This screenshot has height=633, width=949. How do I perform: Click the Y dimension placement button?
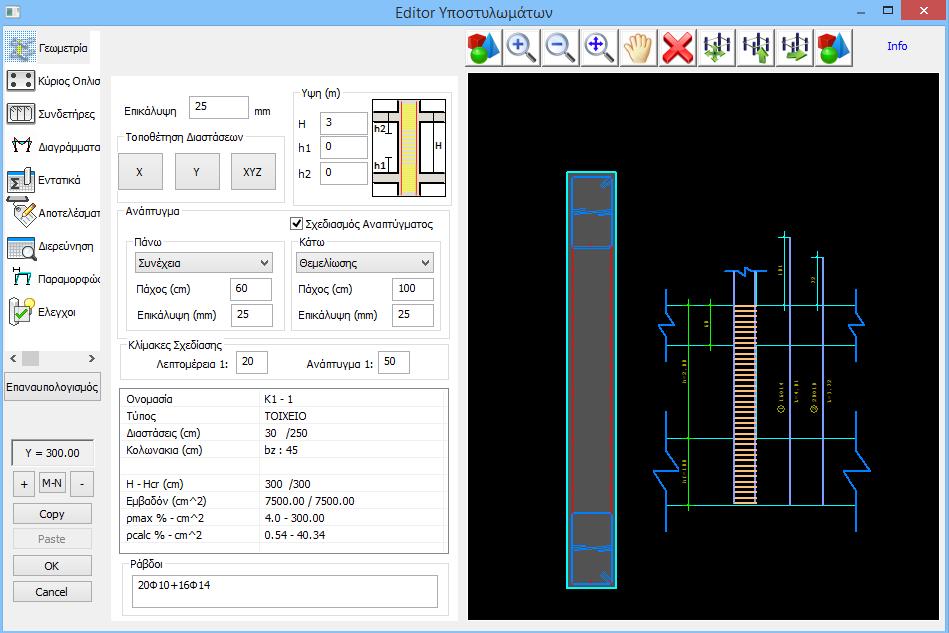click(x=197, y=172)
